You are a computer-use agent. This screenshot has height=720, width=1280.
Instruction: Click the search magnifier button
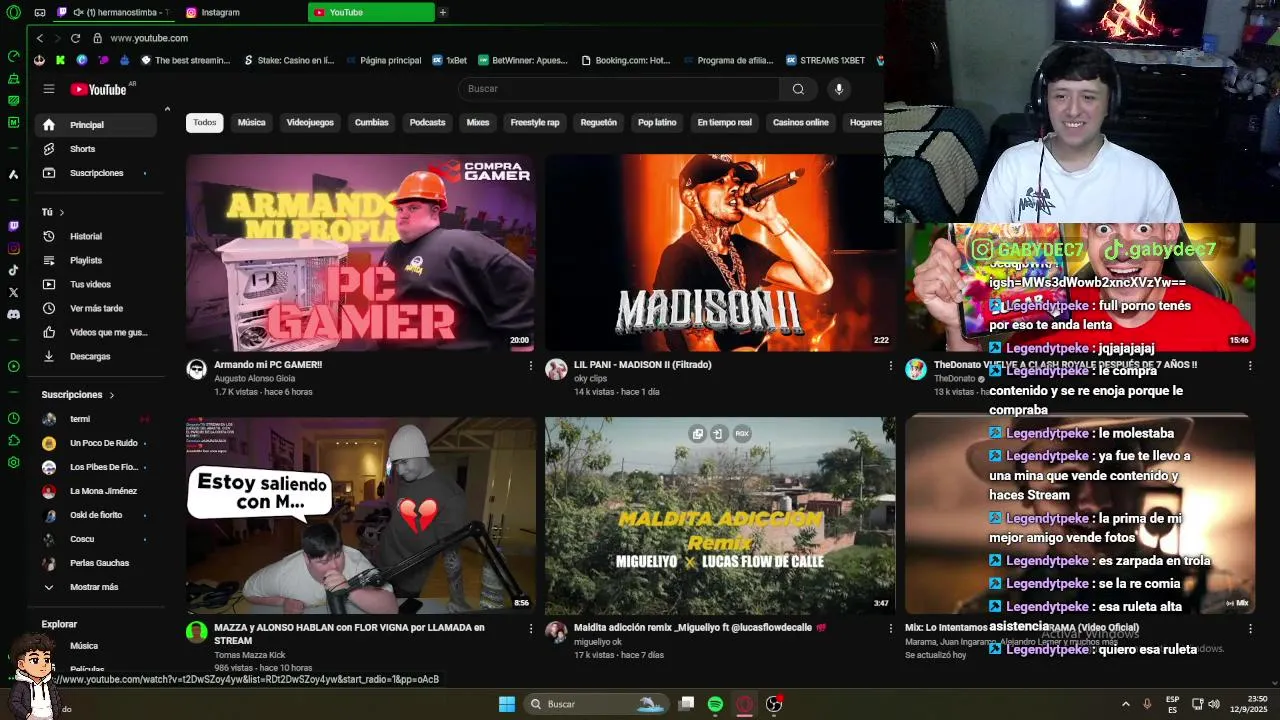(x=798, y=89)
